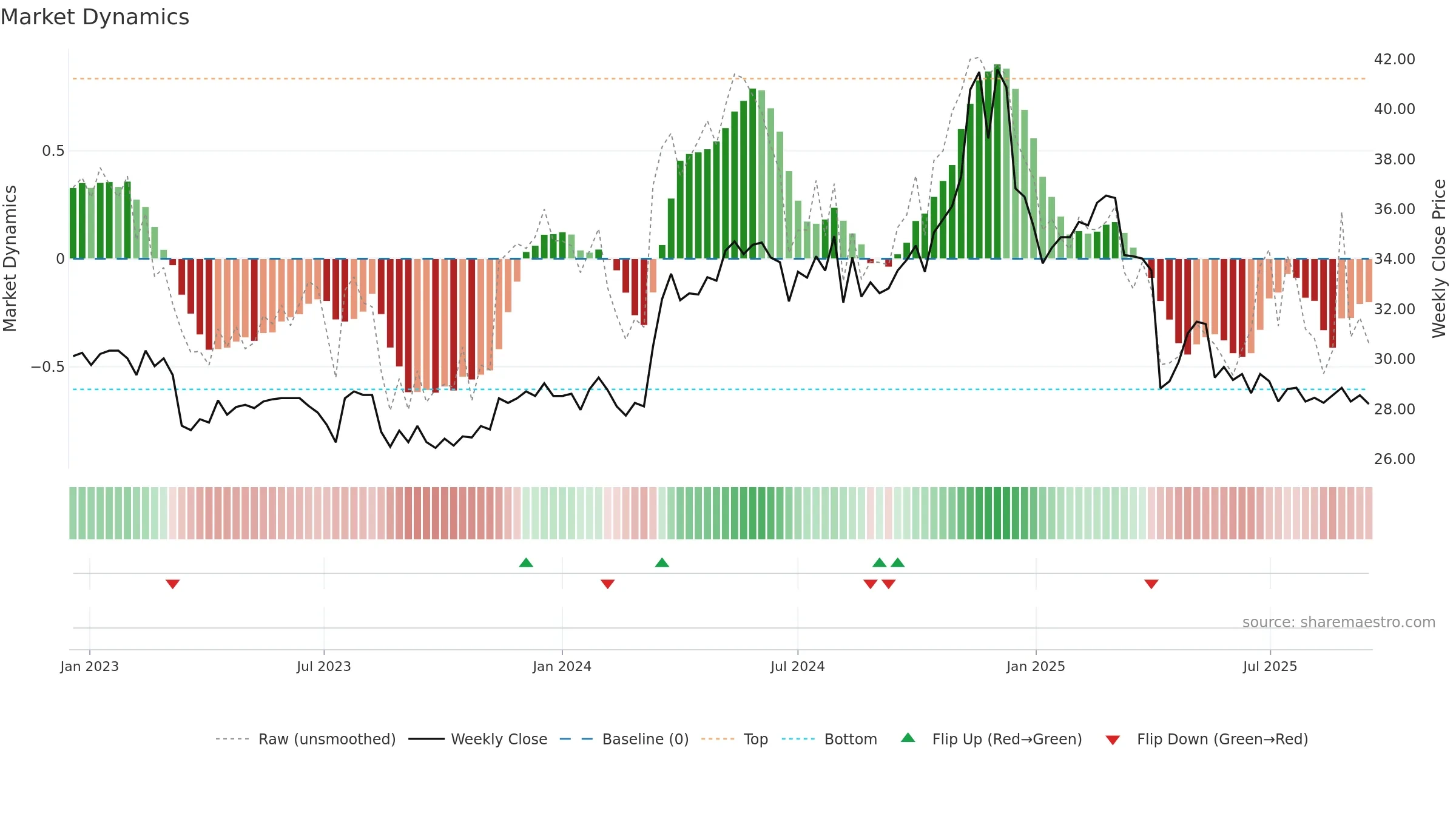Click the 'Jul 2024' x-axis label
Image resolution: width=1456 pixels, height=819 pixels.
tap(798, 666)
